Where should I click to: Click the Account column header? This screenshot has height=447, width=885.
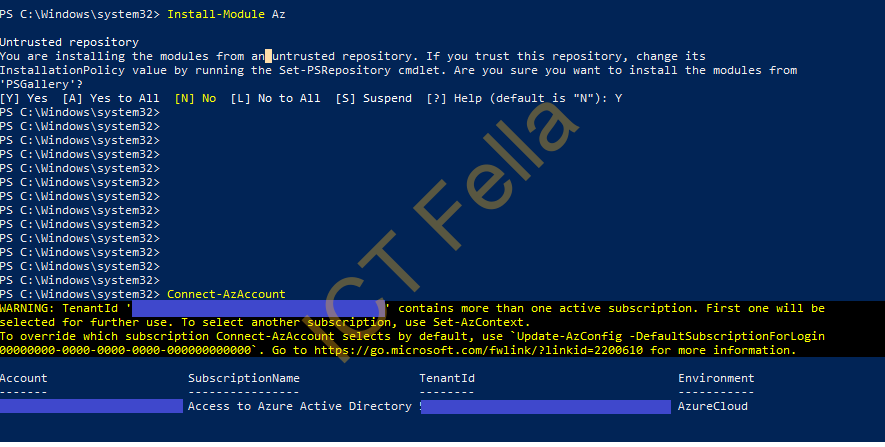click(24, 378)
